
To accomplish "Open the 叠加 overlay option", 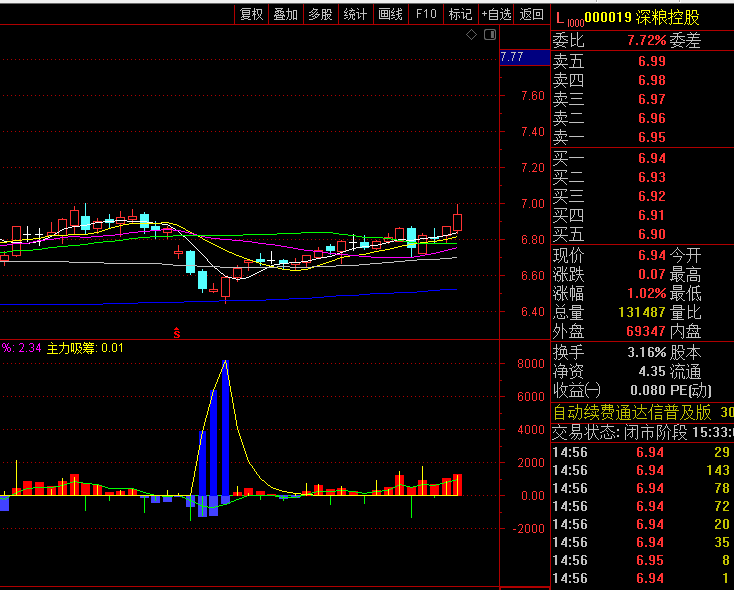I will click(x=286, y=14).
